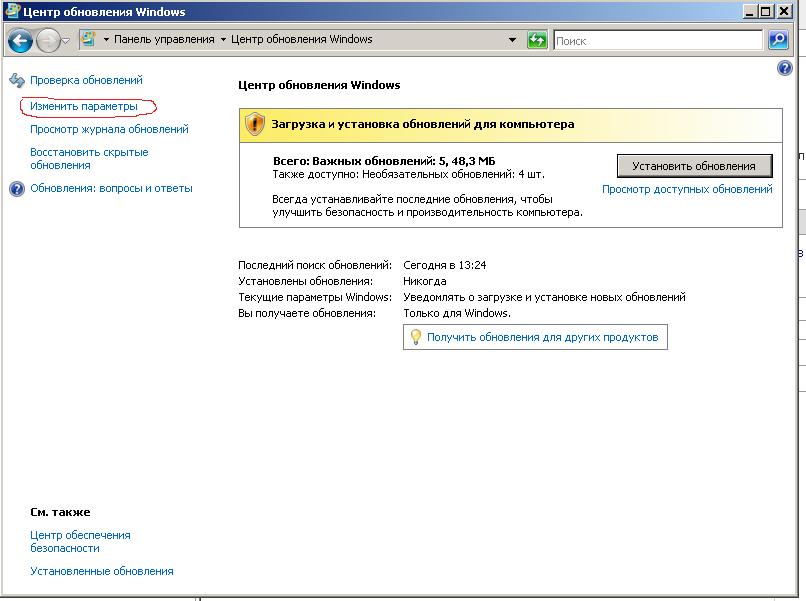Open Help via blue question mark icon
The width and height of the screenshot is (806, 601).
click(x=784, y=68)
